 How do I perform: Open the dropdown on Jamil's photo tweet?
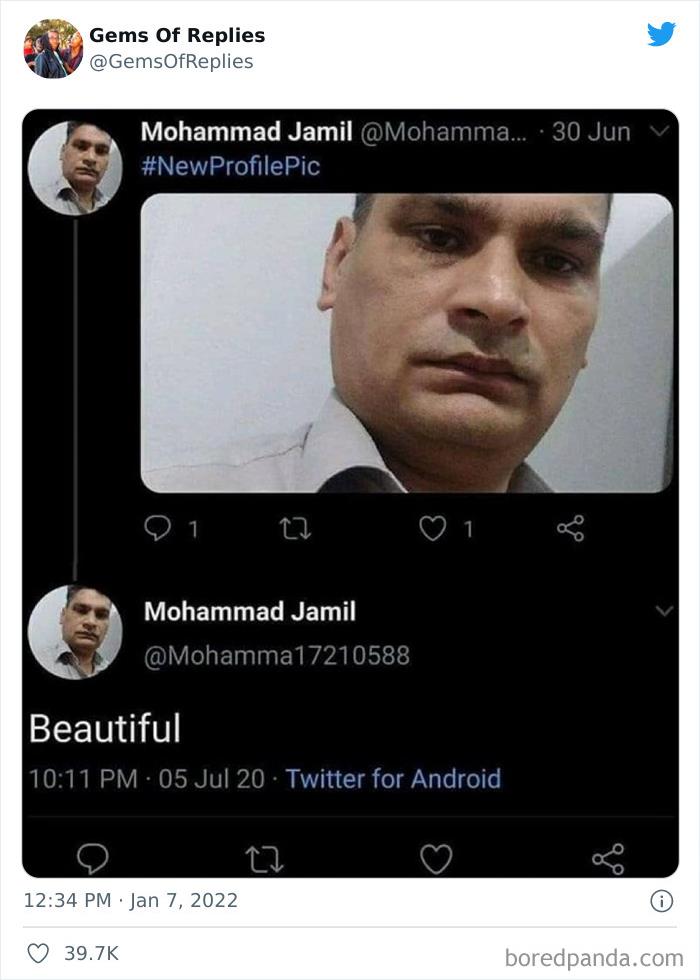pos(657,129)
